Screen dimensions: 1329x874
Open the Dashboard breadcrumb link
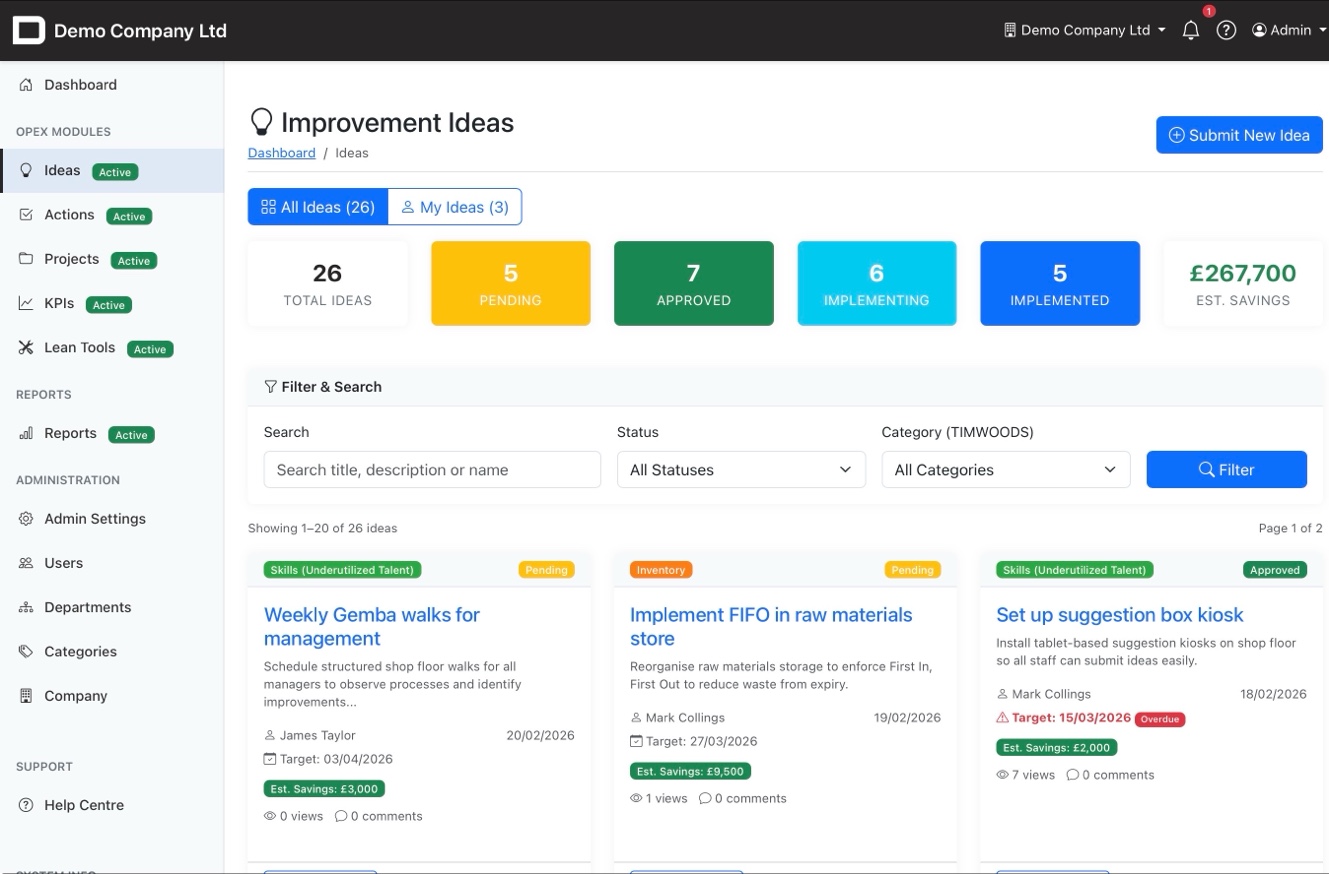(x=281, y=152)
